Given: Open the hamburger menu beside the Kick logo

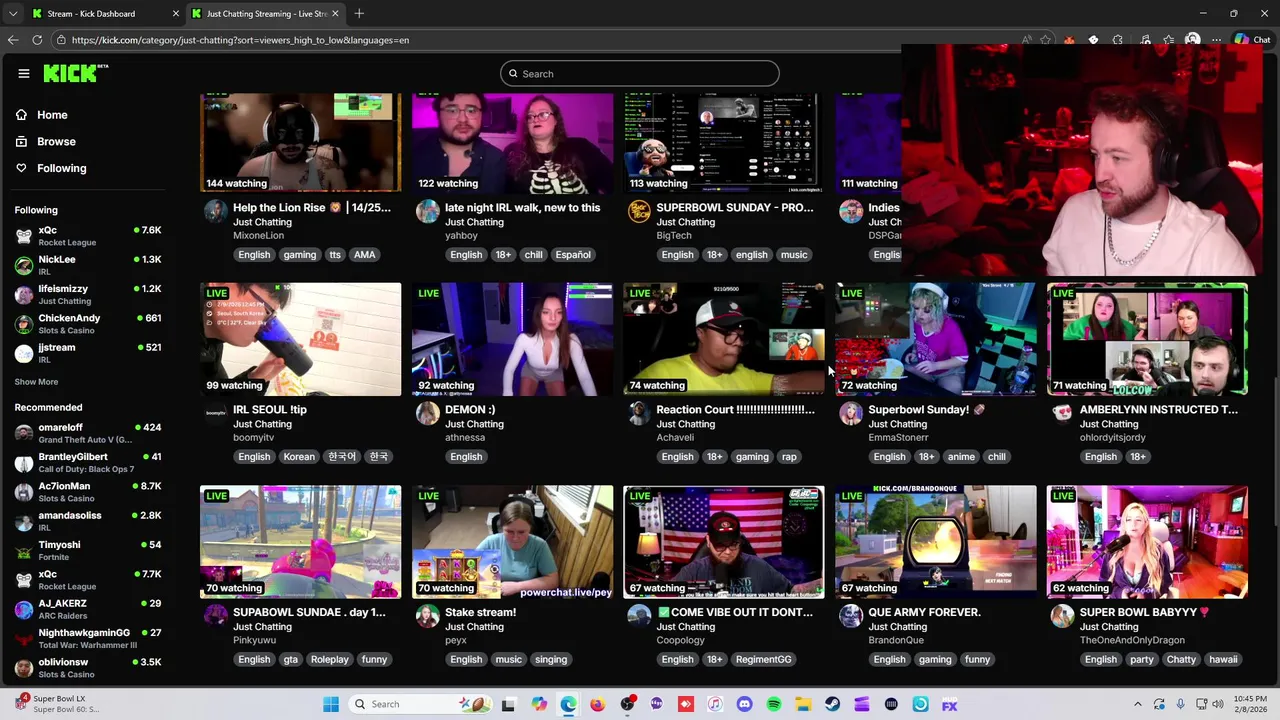Looking at the screenshot, I should [x=24, y=73].
